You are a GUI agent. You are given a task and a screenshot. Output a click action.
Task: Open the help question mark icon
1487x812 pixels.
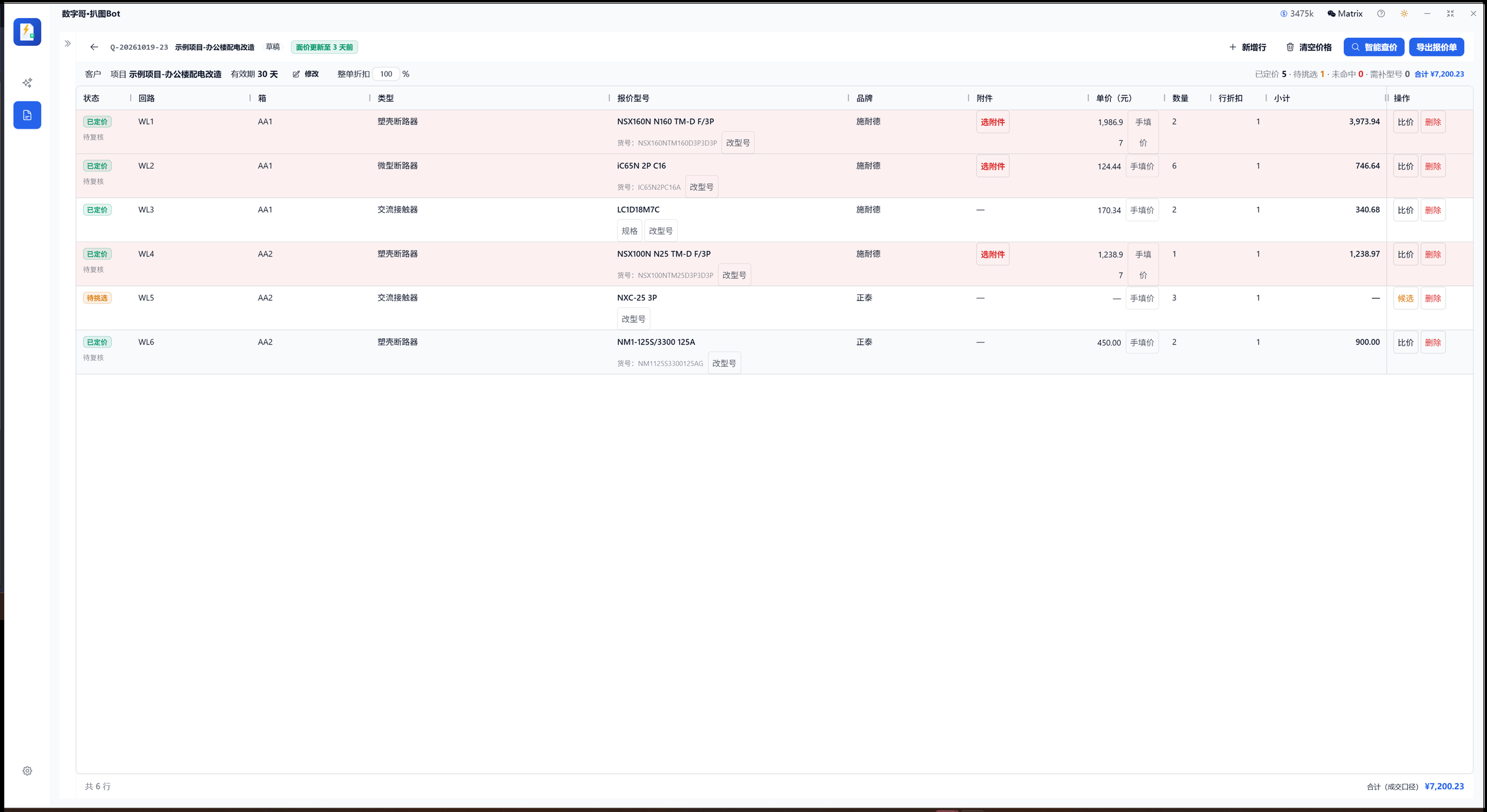point(1381,14)
